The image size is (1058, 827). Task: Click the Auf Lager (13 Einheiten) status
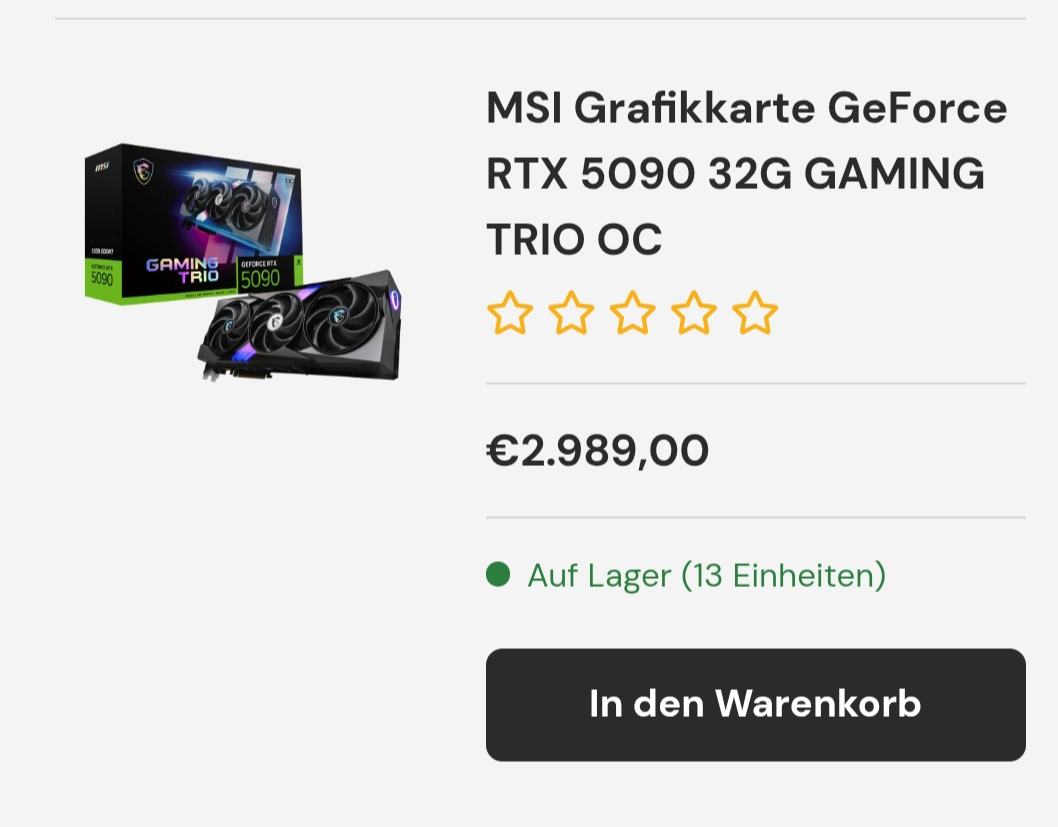pyautogui.click(x=706, y=575)
